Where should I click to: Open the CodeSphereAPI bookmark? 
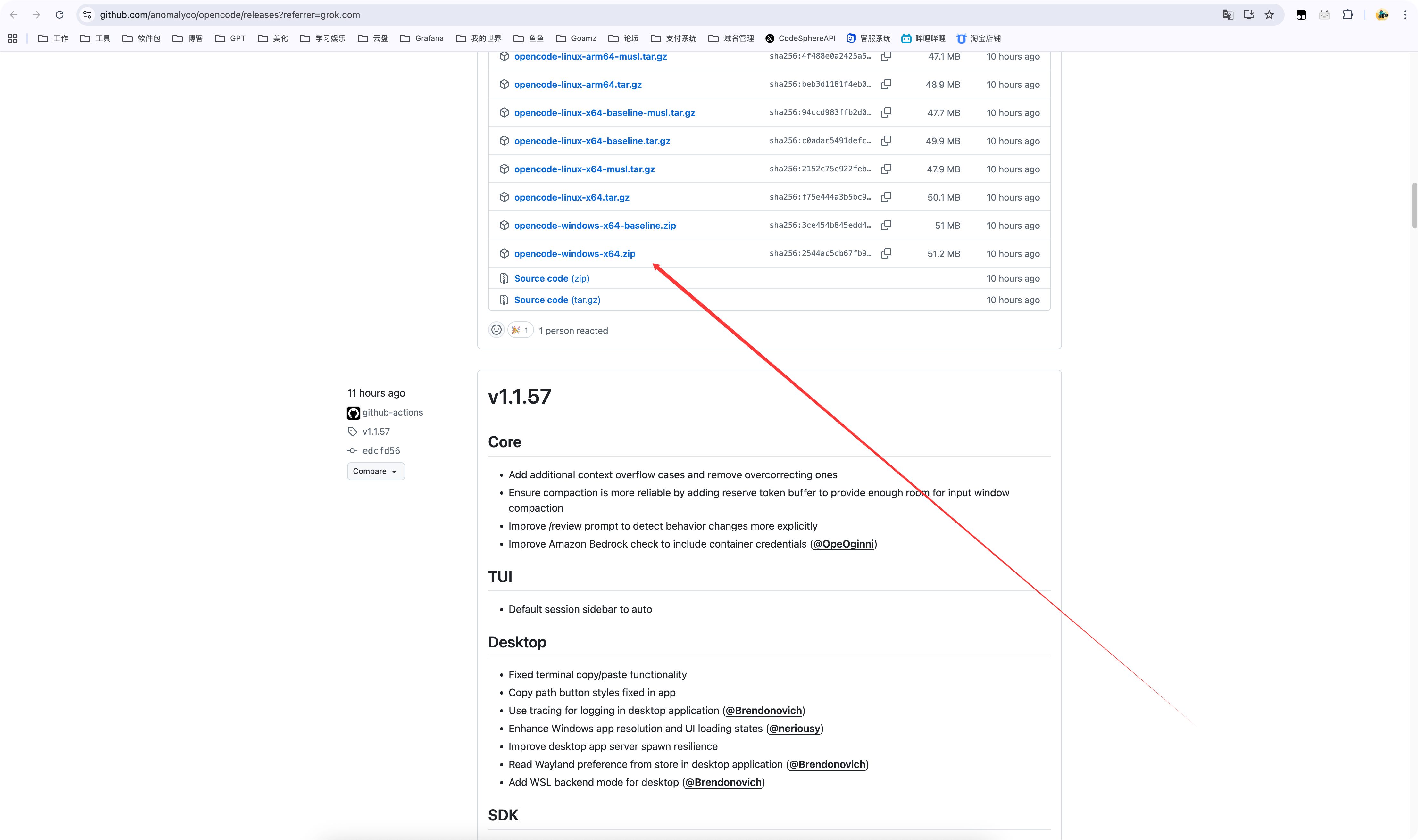click(800, 38)
